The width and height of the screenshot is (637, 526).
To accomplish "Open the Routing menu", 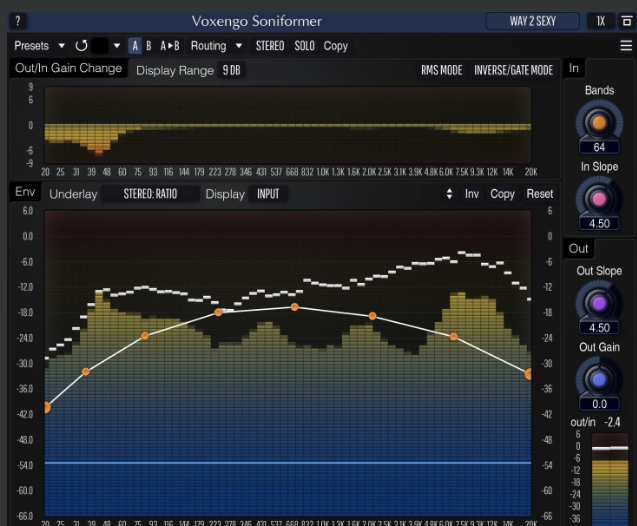I will 208,45.
